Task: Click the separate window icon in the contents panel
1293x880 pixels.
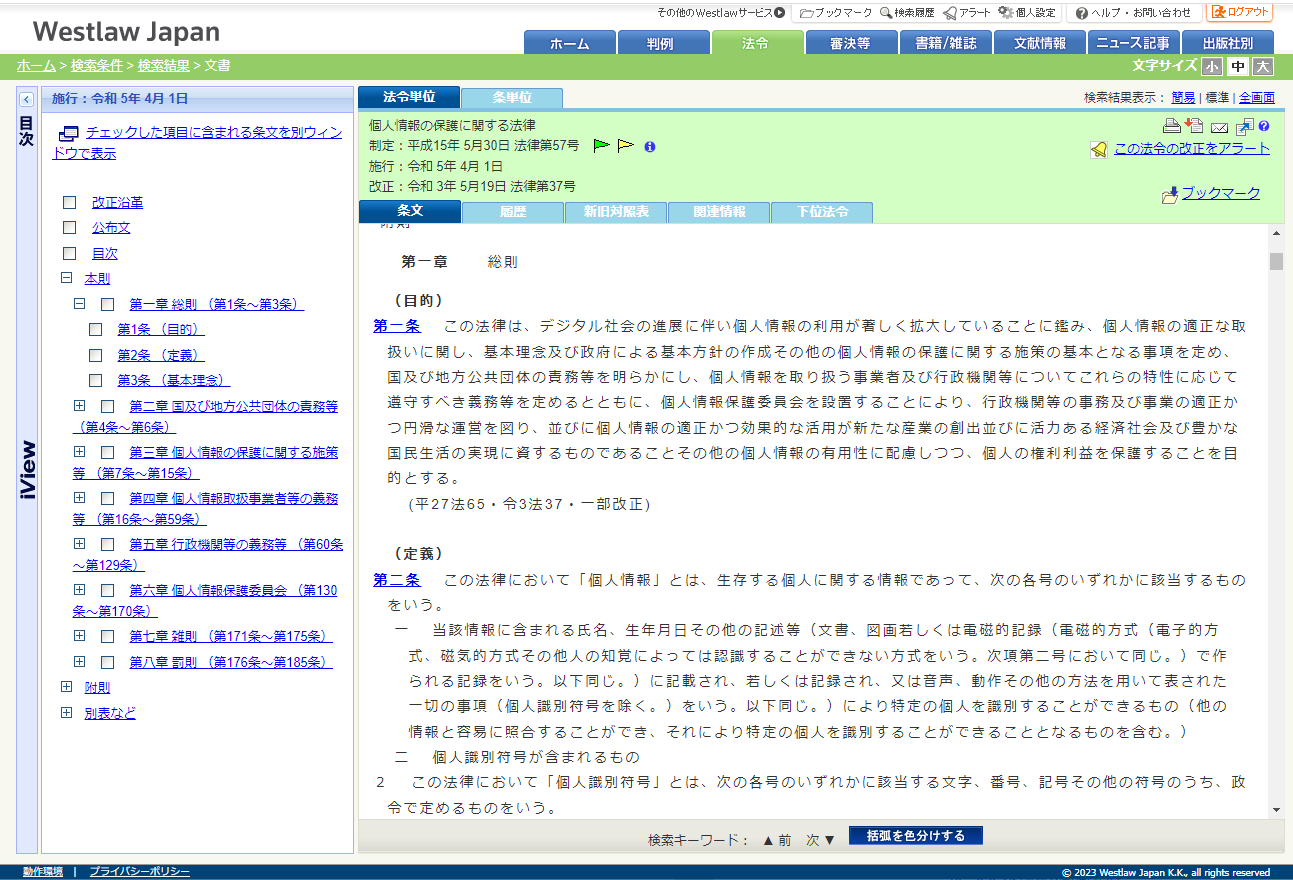Action: tap(68, 133)
